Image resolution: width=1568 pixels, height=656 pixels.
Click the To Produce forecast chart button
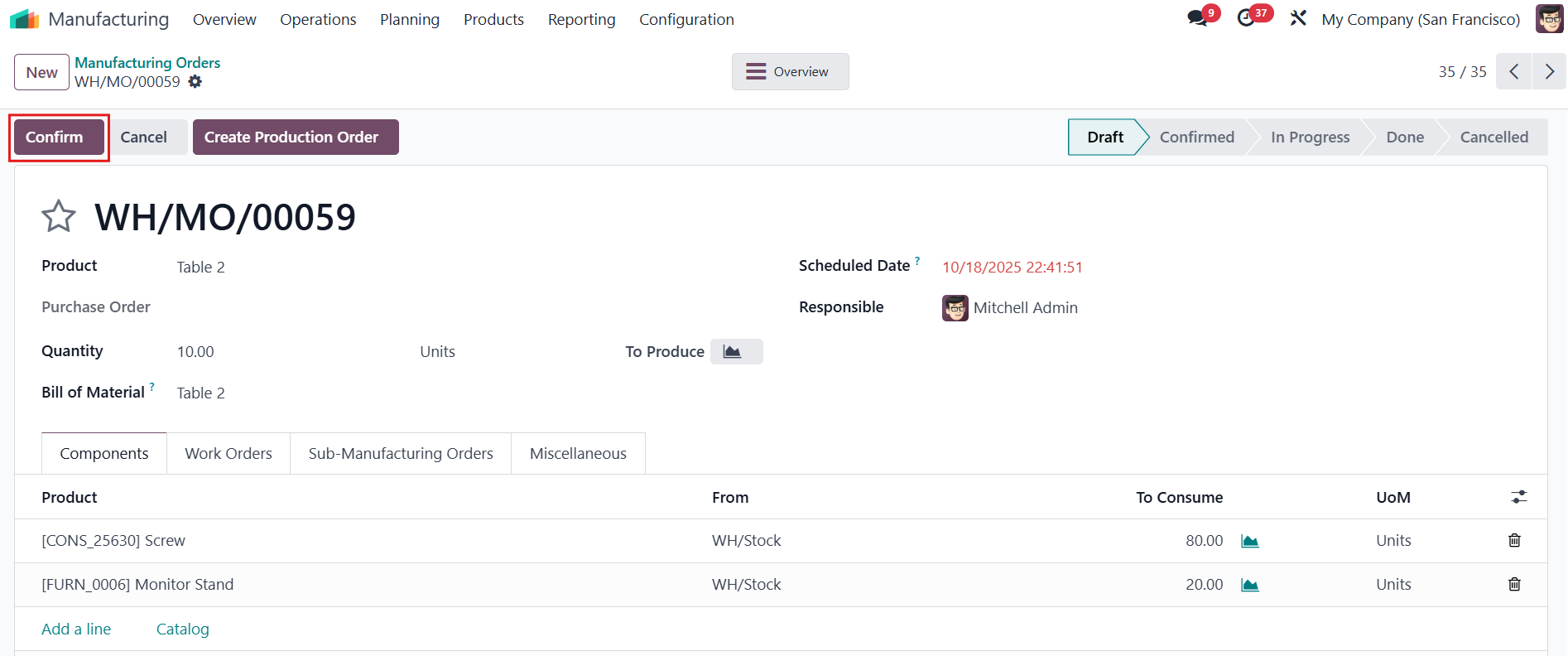point(736,352)
